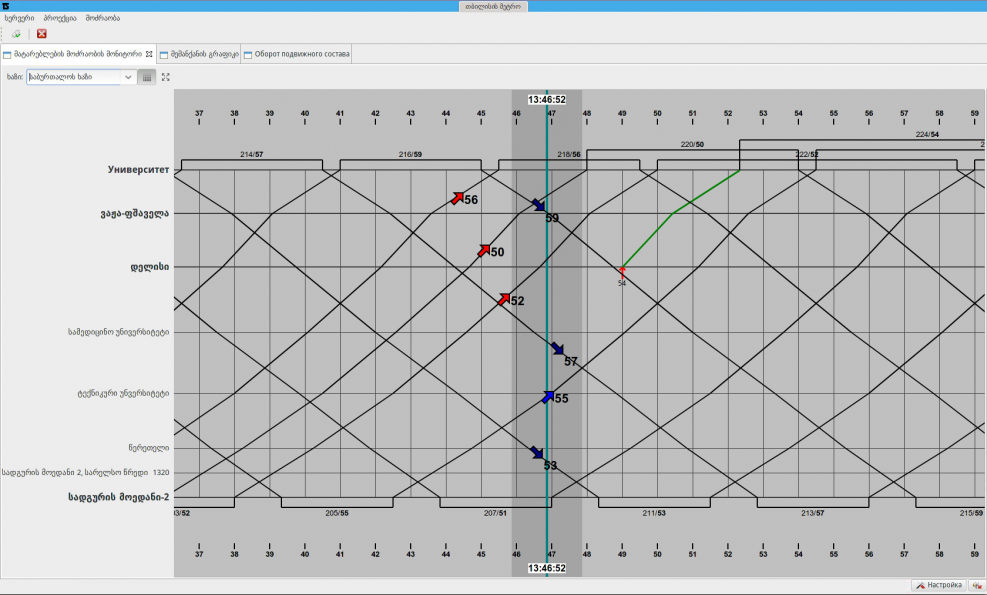The width and height of the screenshot is (987, 595).
Task: Click the muted sound icon in status bar
Action: [x=977, y=586]
